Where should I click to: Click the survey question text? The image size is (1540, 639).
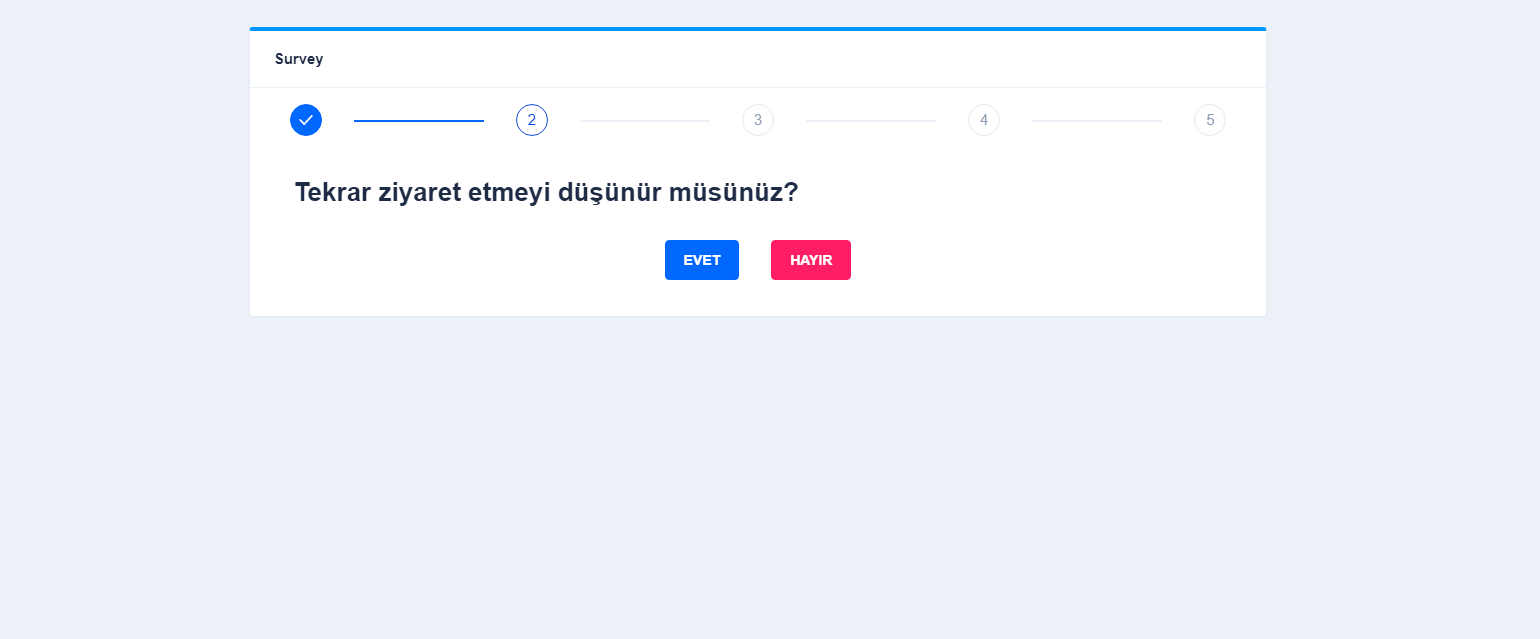(x=546, y=191)
